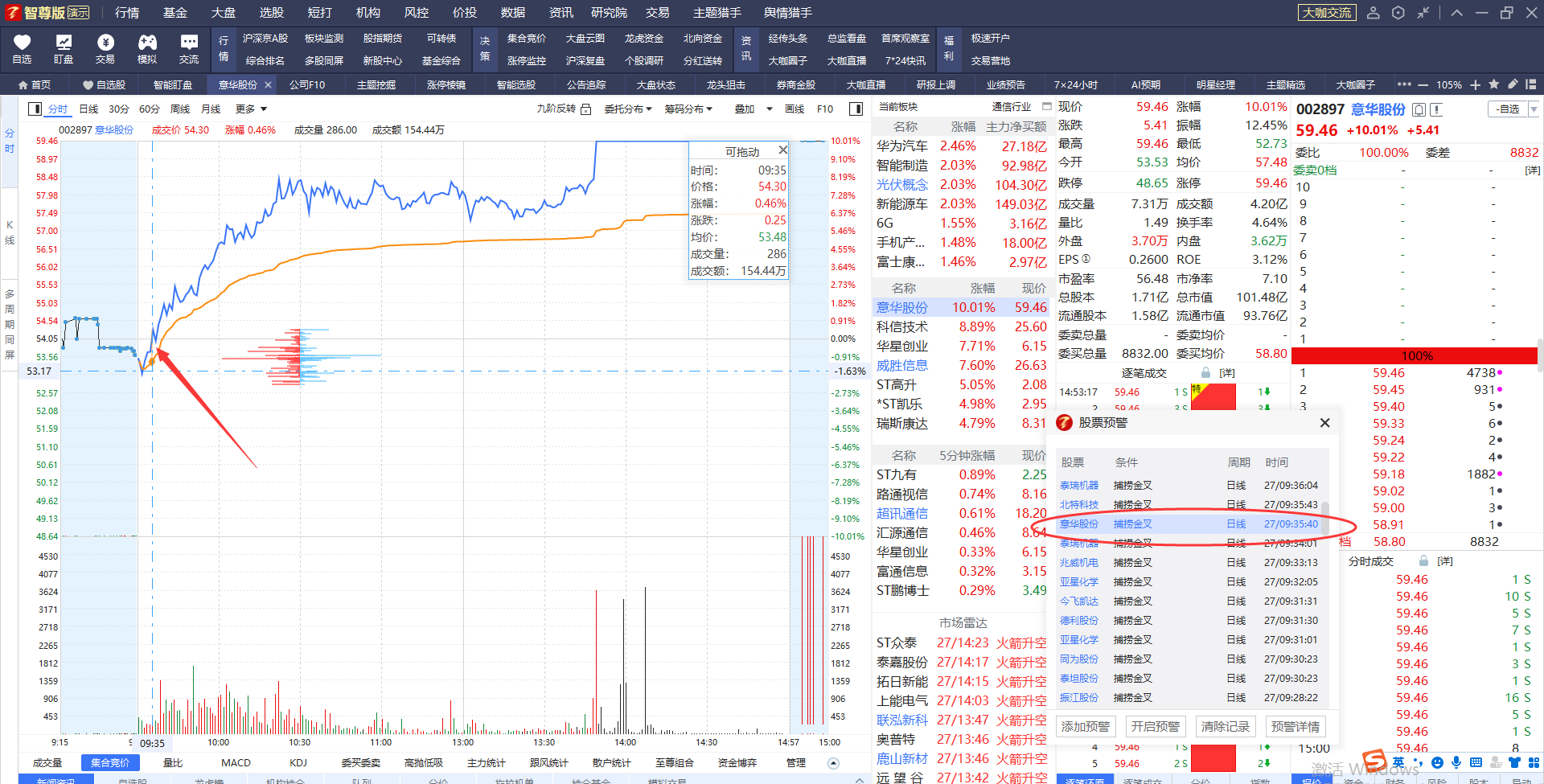Screen dimensions: 1544x784
Task: Close the 股票预警 alert popup
Action: coord(1324,423)
